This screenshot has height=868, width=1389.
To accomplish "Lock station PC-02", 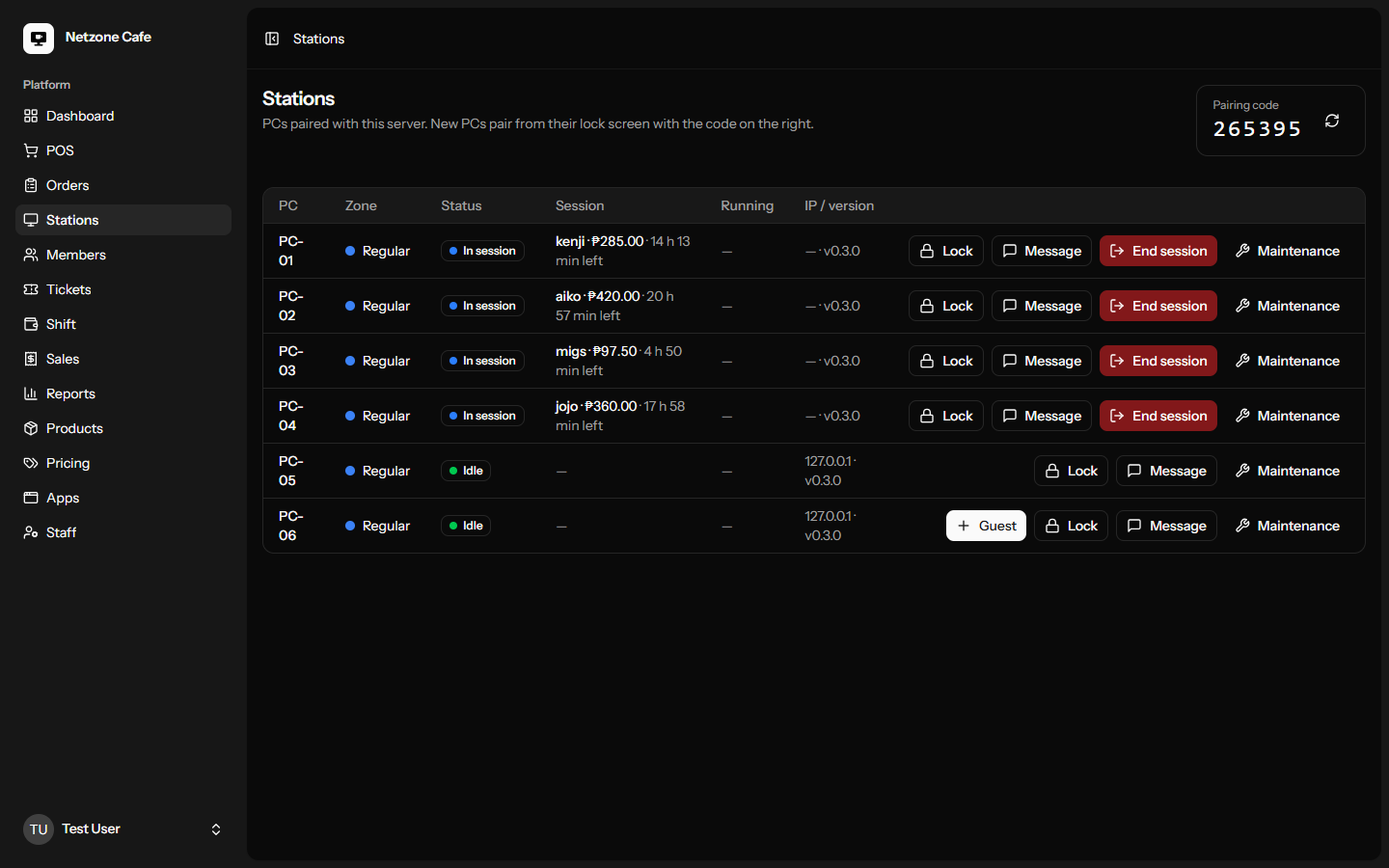I will pos(946,306).
